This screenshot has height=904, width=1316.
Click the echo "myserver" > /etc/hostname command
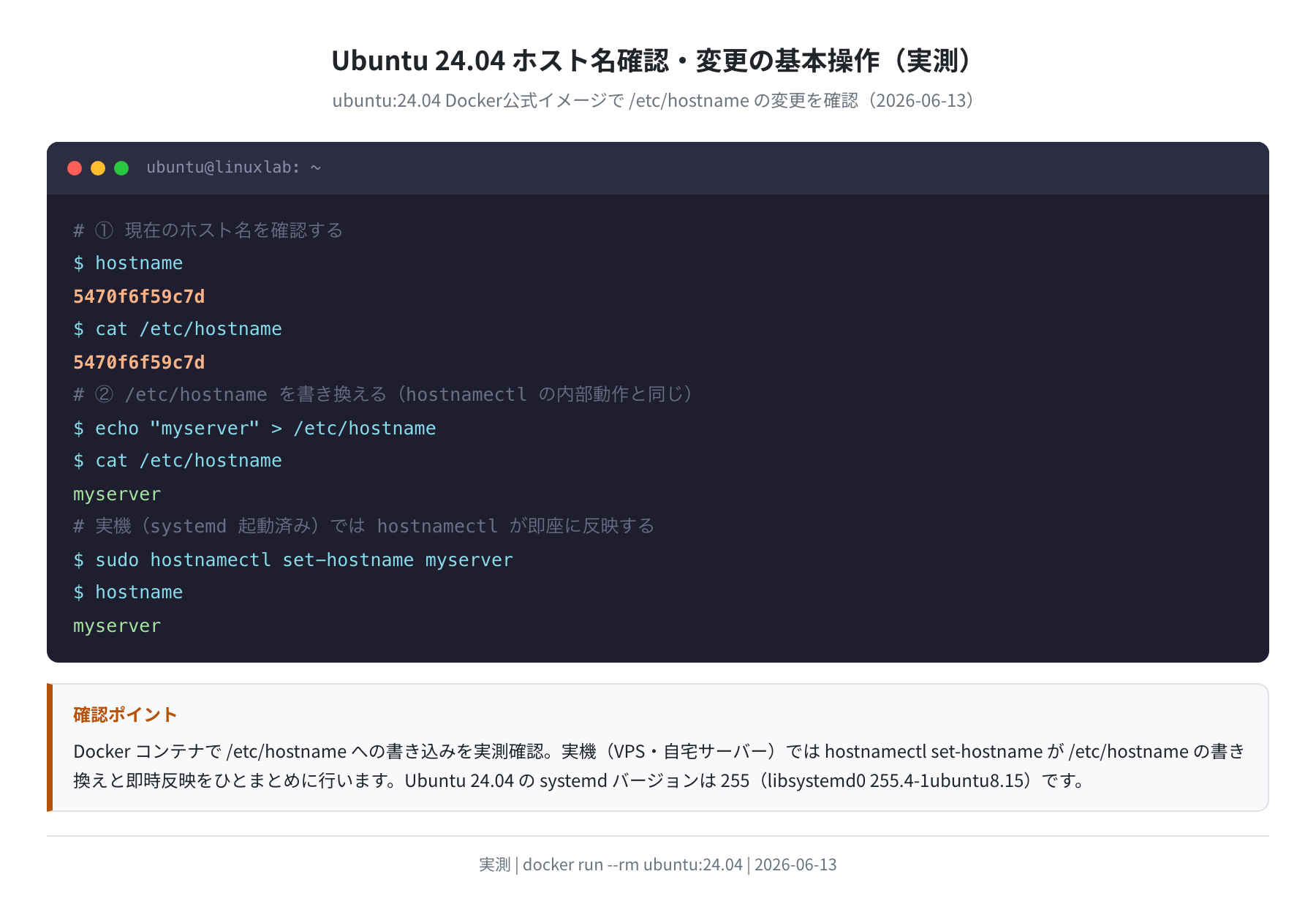tap(254, 429)
